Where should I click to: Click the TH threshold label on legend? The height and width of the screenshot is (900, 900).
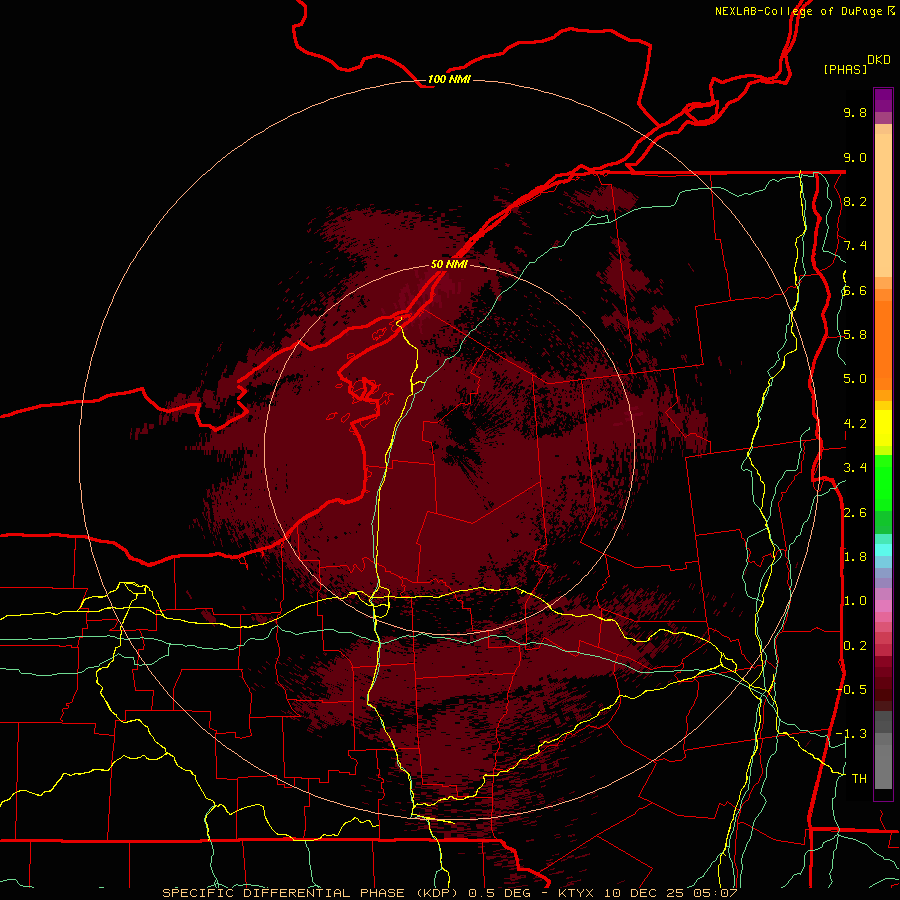point(859,779)
